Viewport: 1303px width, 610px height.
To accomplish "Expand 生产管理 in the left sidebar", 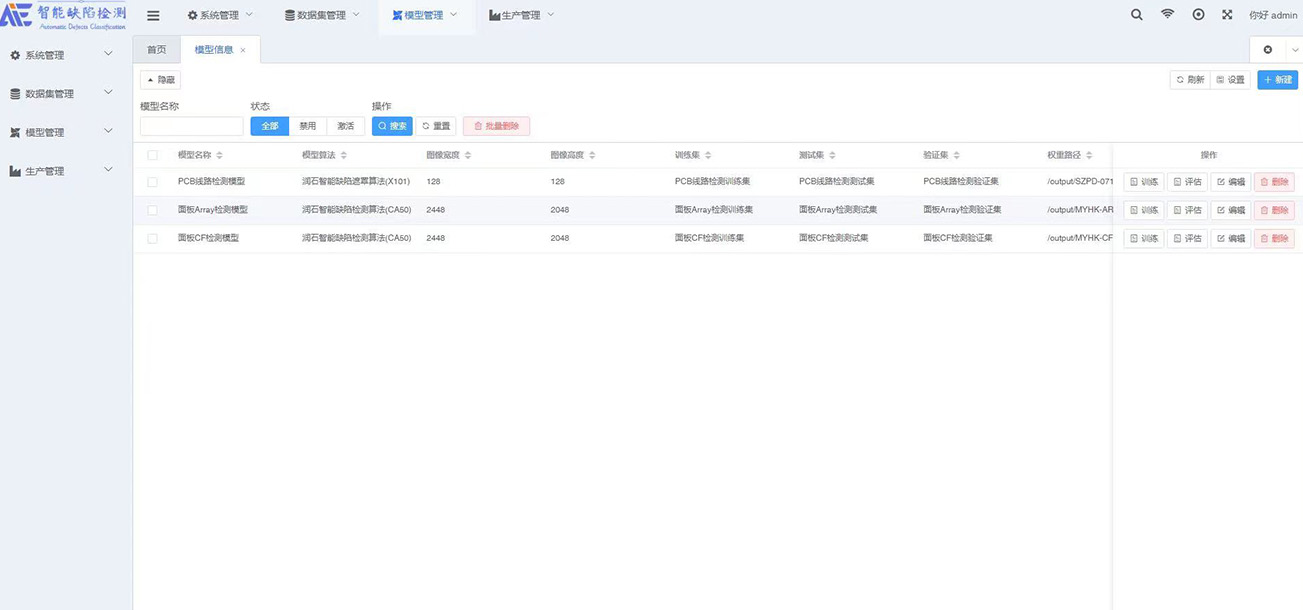I will coord(60,171).
